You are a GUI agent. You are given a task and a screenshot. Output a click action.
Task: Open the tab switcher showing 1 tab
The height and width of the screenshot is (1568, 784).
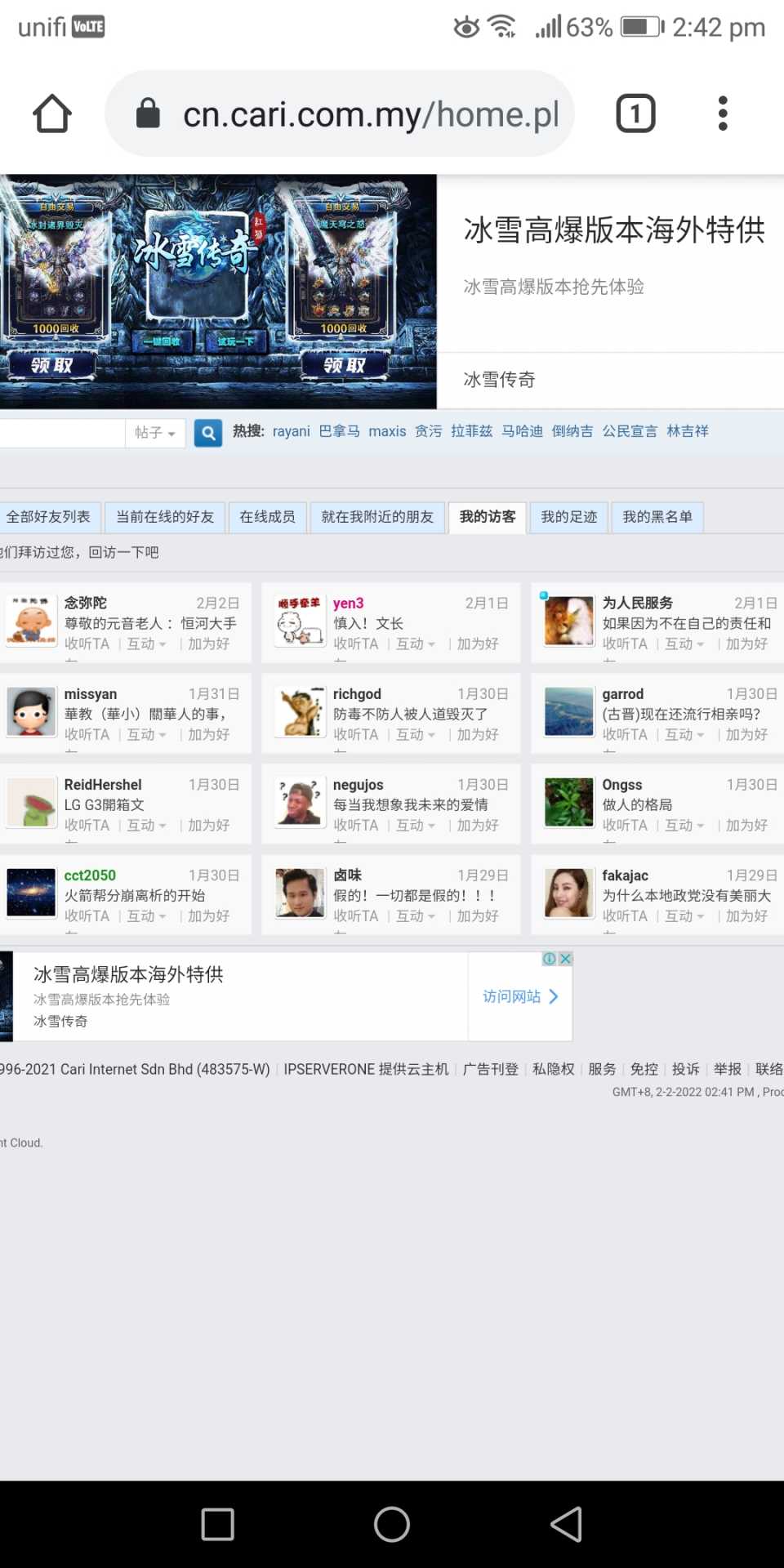(x=635, y=114)
